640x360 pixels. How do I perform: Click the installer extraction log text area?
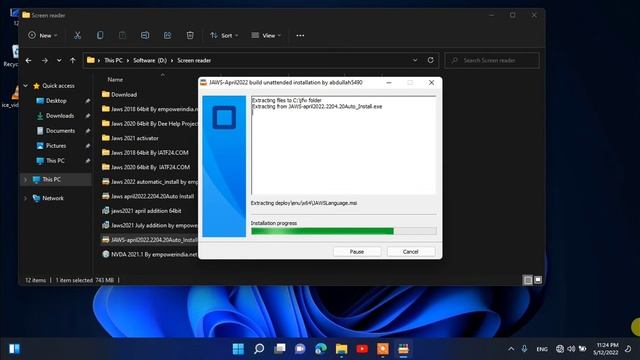[344, 145]
